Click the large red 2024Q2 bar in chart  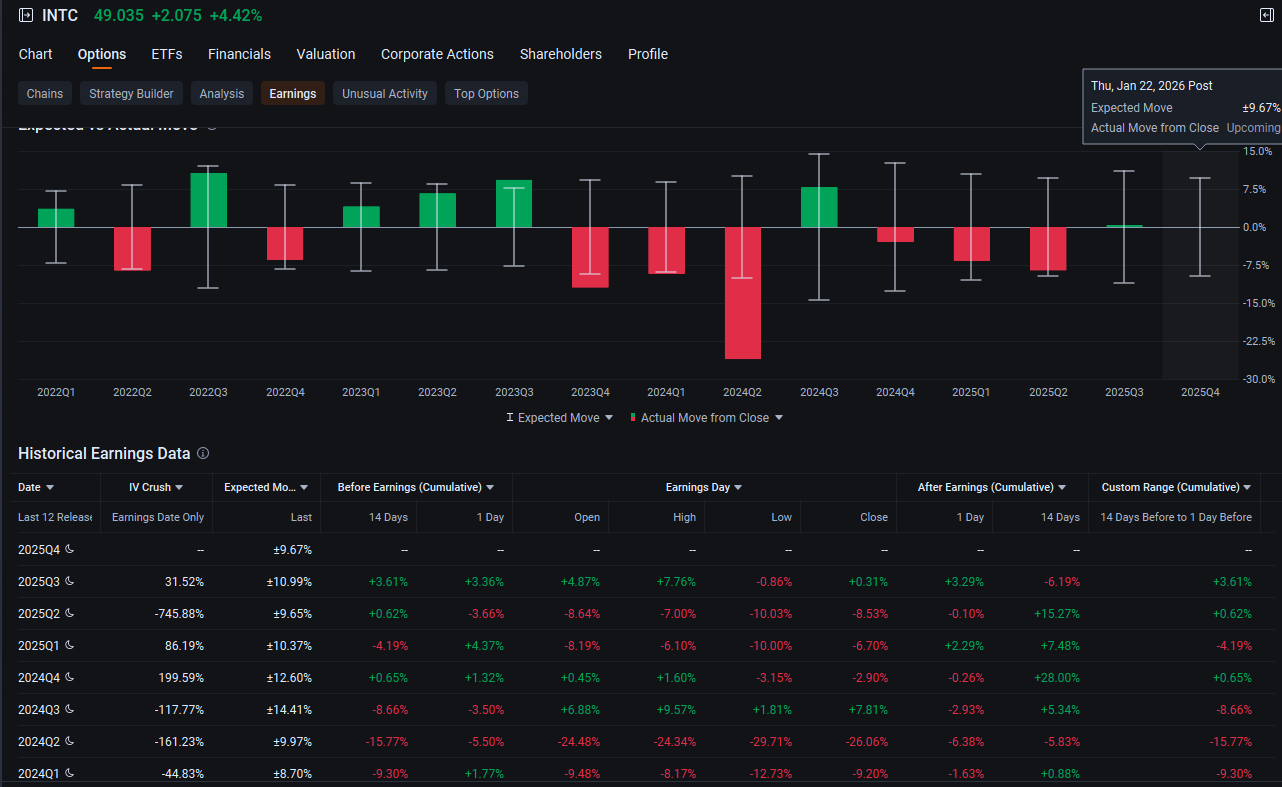pyautogui.click(x=742, y=293)
